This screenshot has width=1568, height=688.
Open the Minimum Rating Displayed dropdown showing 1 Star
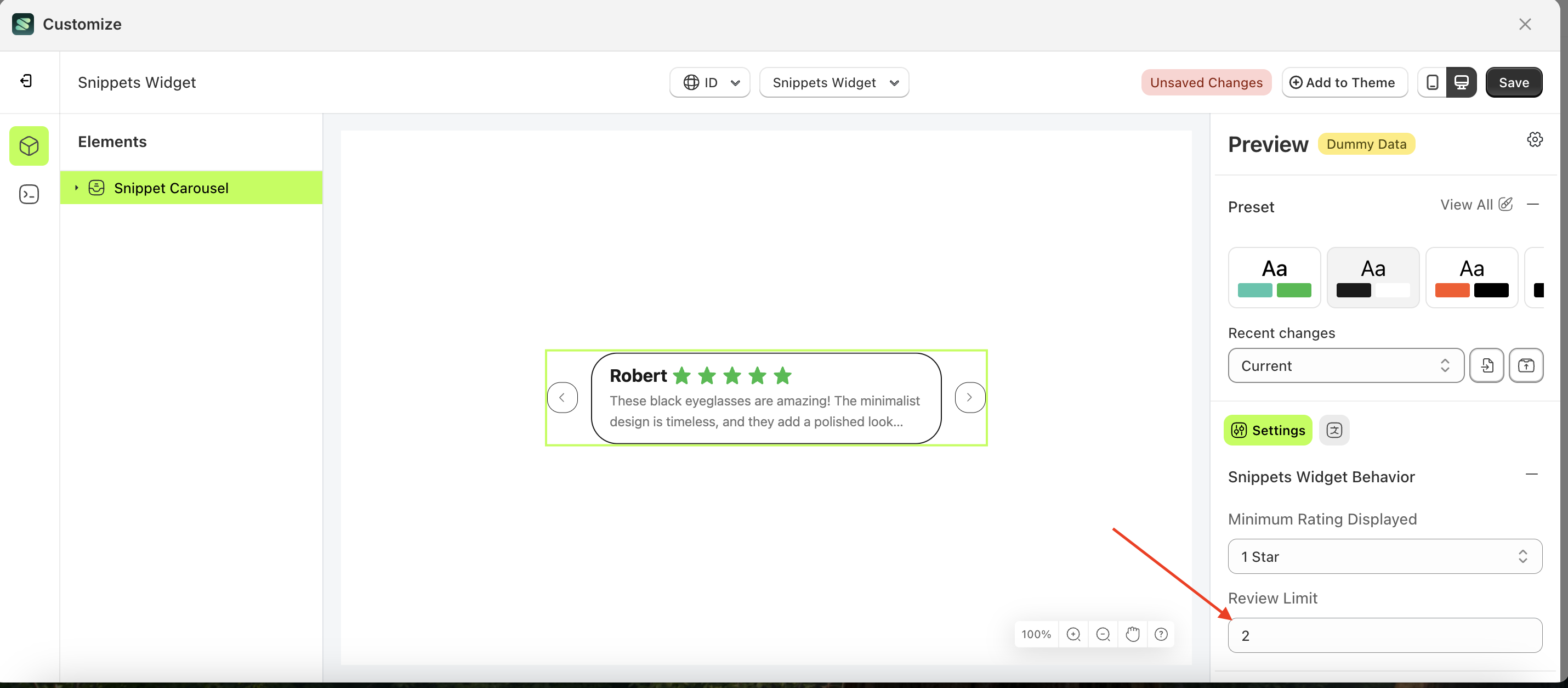(x=1384, y=556)
